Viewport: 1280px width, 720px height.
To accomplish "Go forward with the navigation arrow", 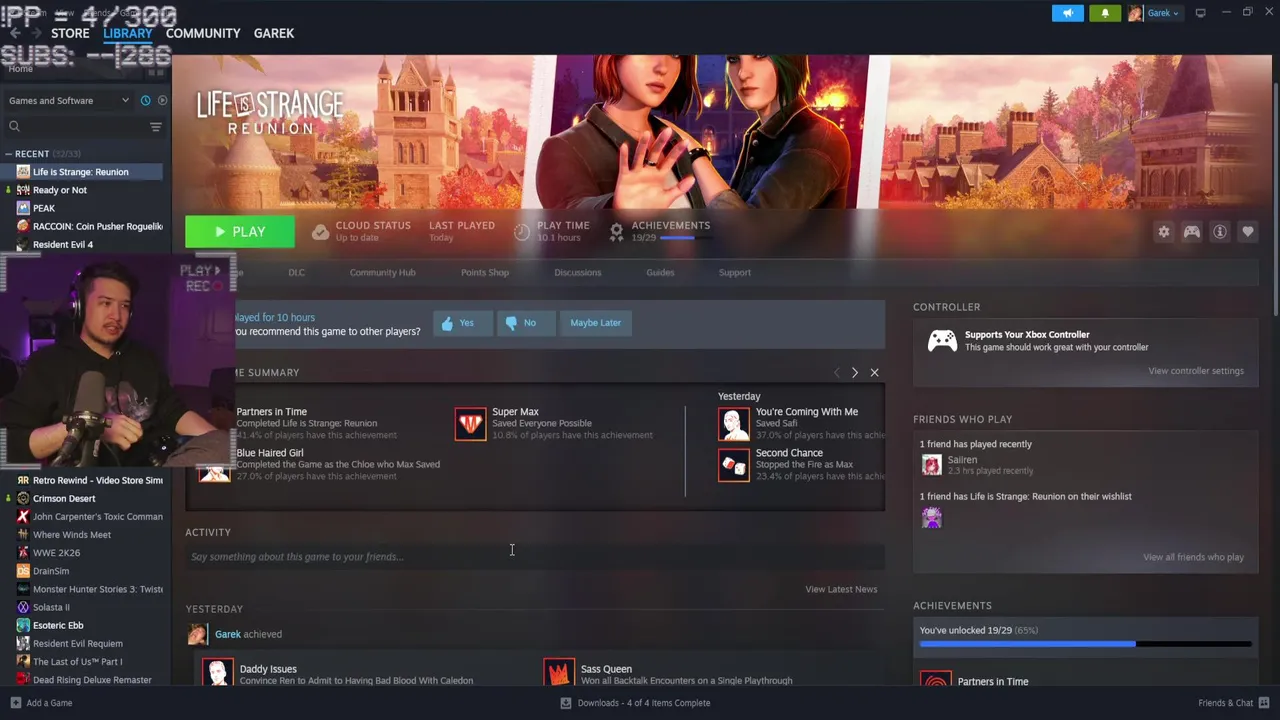I will (38, 33).
